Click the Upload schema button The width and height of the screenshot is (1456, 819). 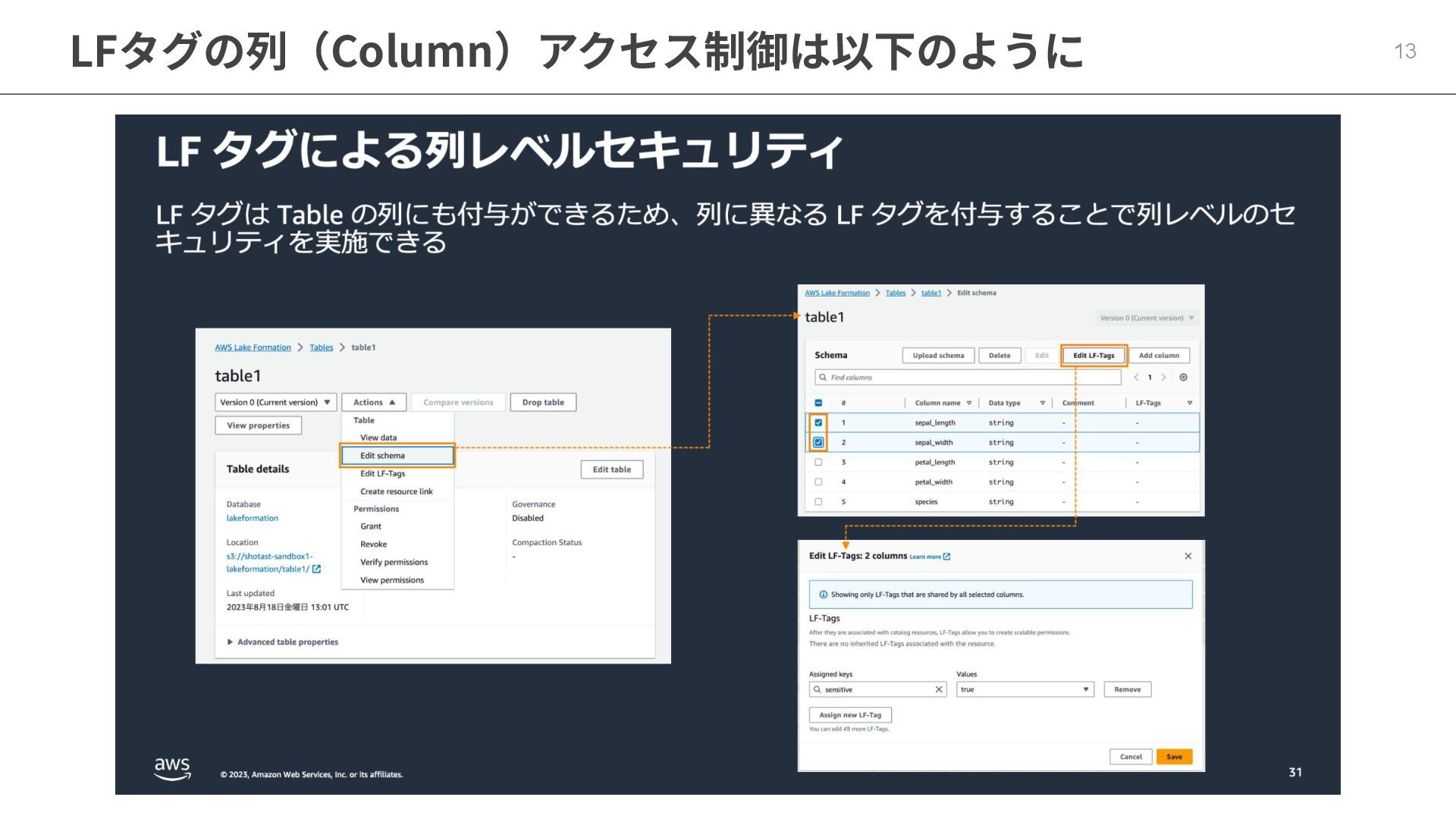pyautogui.click(x=938, y=356)
